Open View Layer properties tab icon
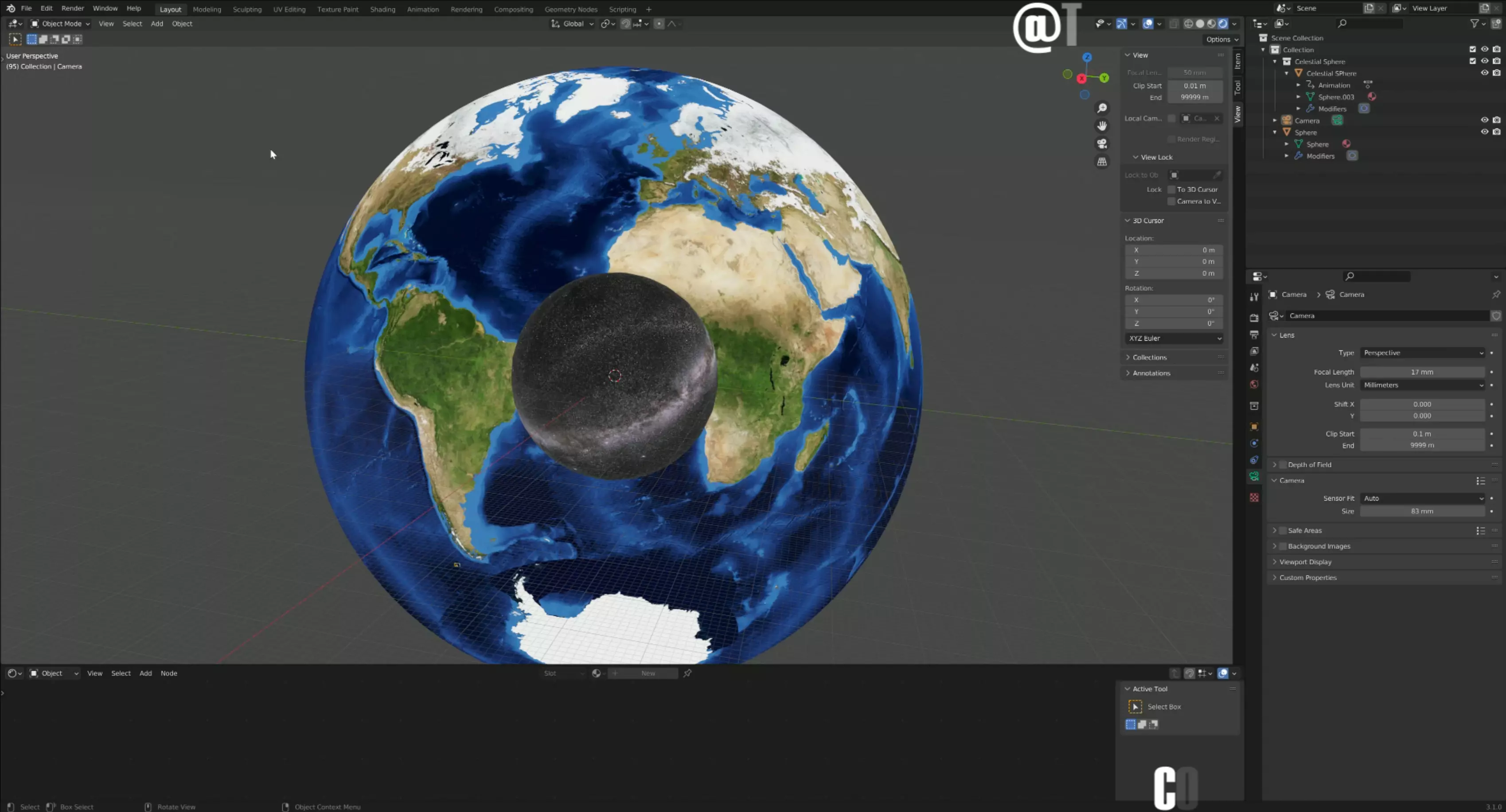Screen dimensions: 1506x812 (1253, 351)
